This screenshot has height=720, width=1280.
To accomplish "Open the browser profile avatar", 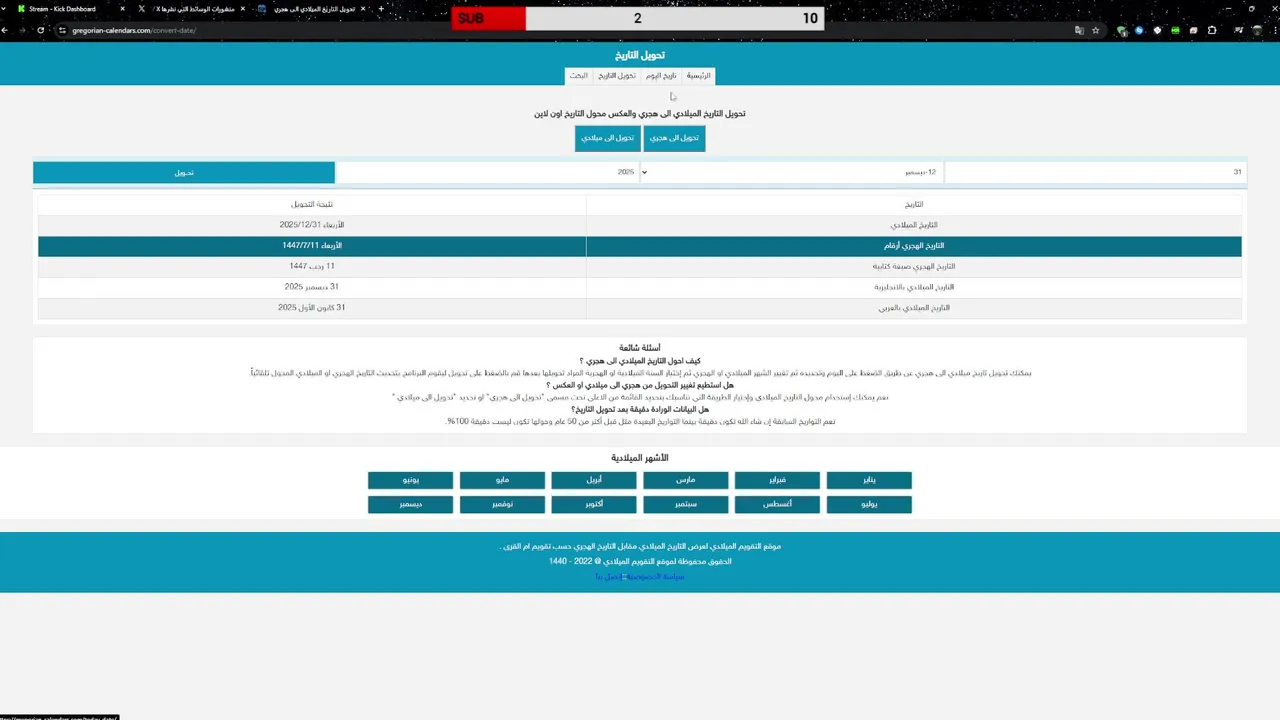I will [x=1257, y=30].
